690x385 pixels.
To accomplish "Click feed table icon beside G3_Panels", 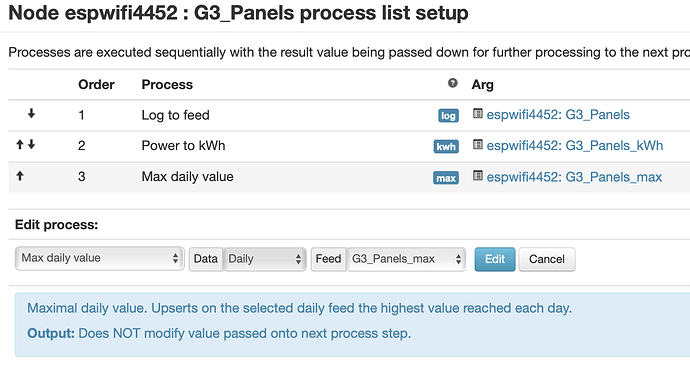I will (477, 114).
